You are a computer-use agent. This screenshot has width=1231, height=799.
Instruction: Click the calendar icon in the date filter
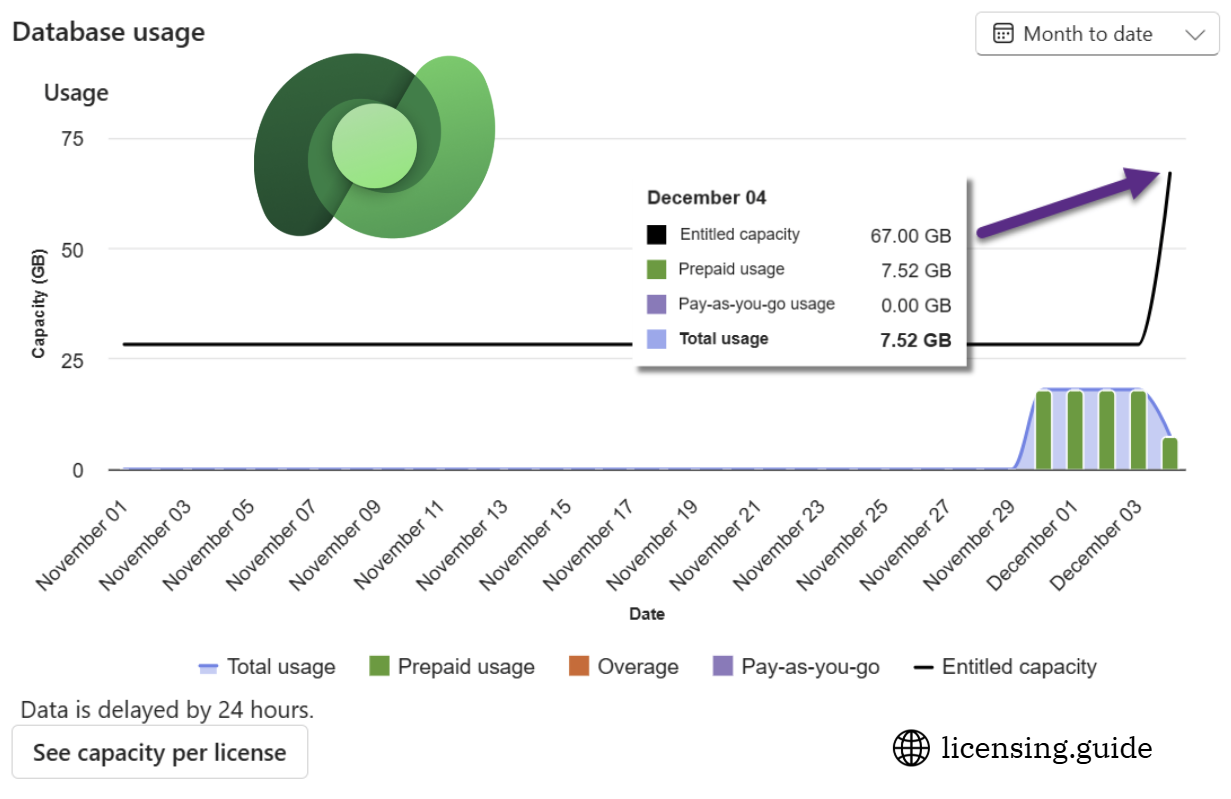click(x=1004, y=33)
